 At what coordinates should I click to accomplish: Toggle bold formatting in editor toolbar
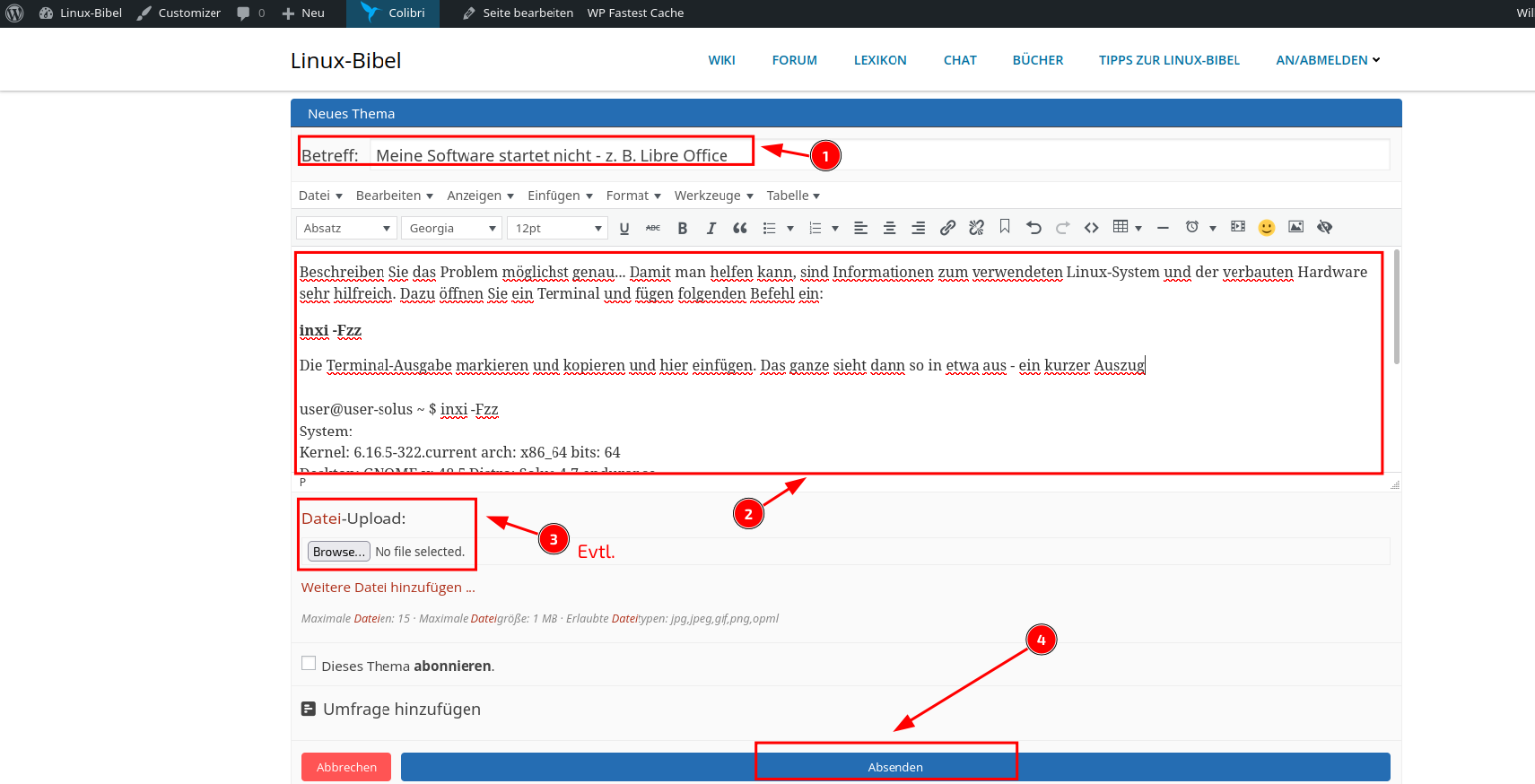click(x=683, y=228)
